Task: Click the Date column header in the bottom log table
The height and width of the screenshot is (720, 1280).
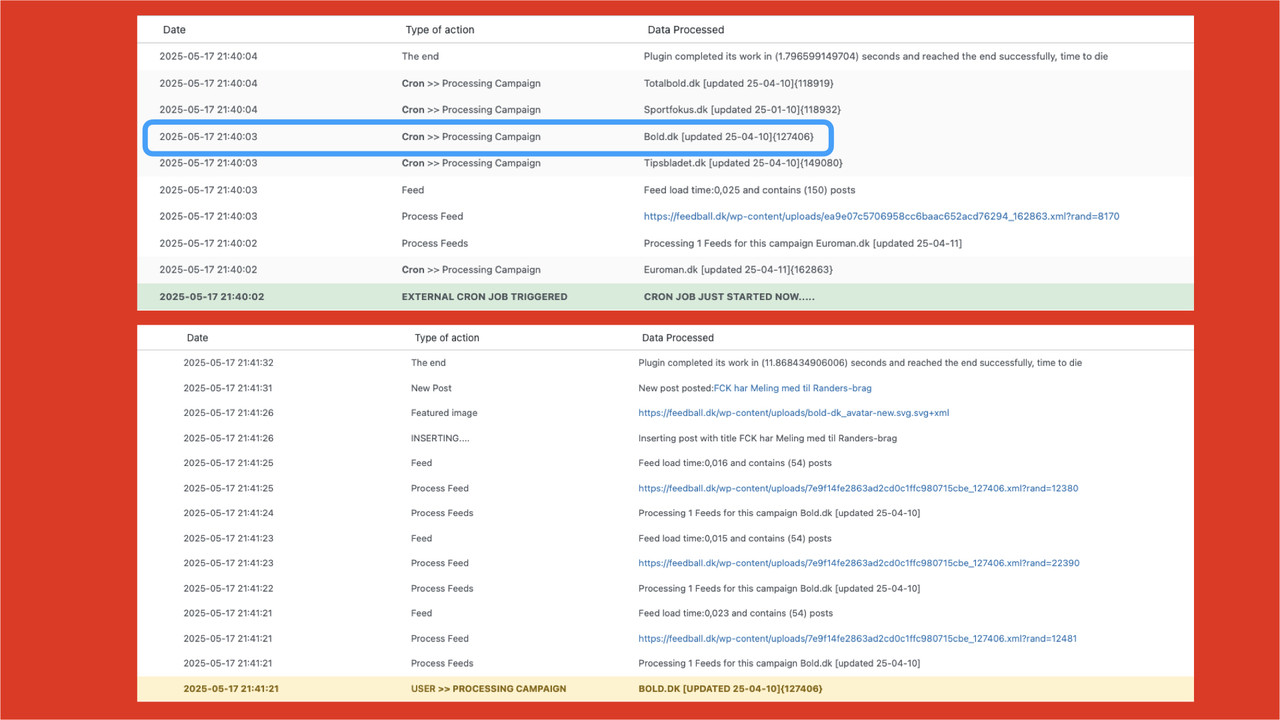Action: point(197,338)
